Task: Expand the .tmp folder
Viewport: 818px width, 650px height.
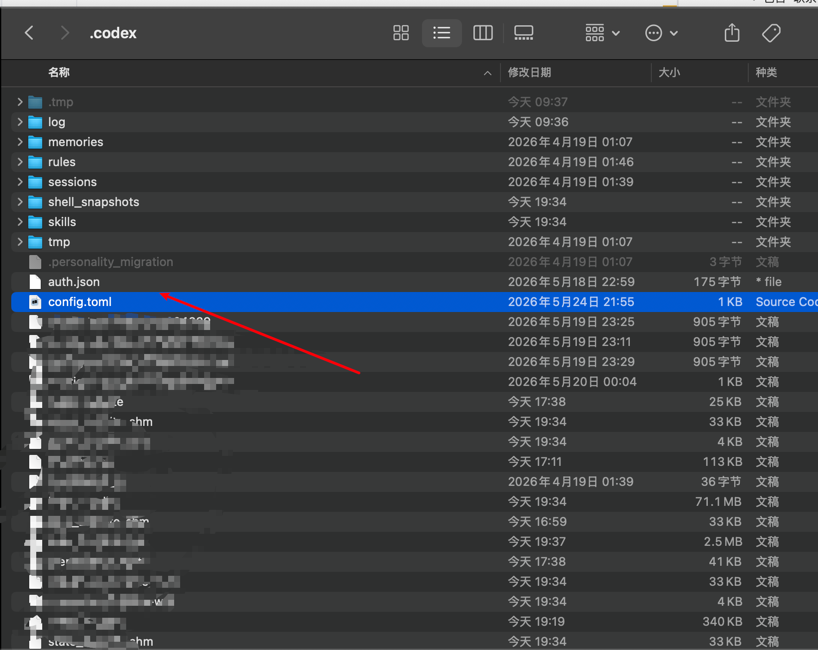Action: click(x=20, y=102)
